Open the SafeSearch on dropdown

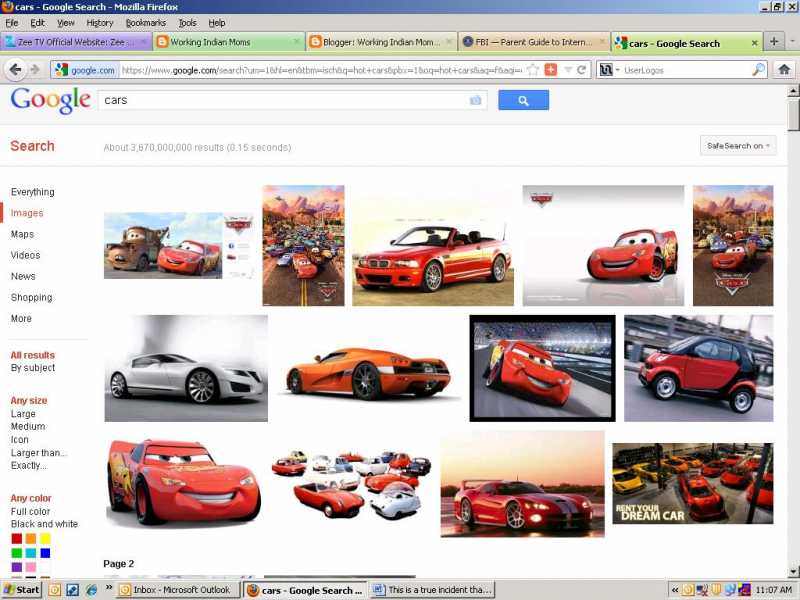pos(737,145)
